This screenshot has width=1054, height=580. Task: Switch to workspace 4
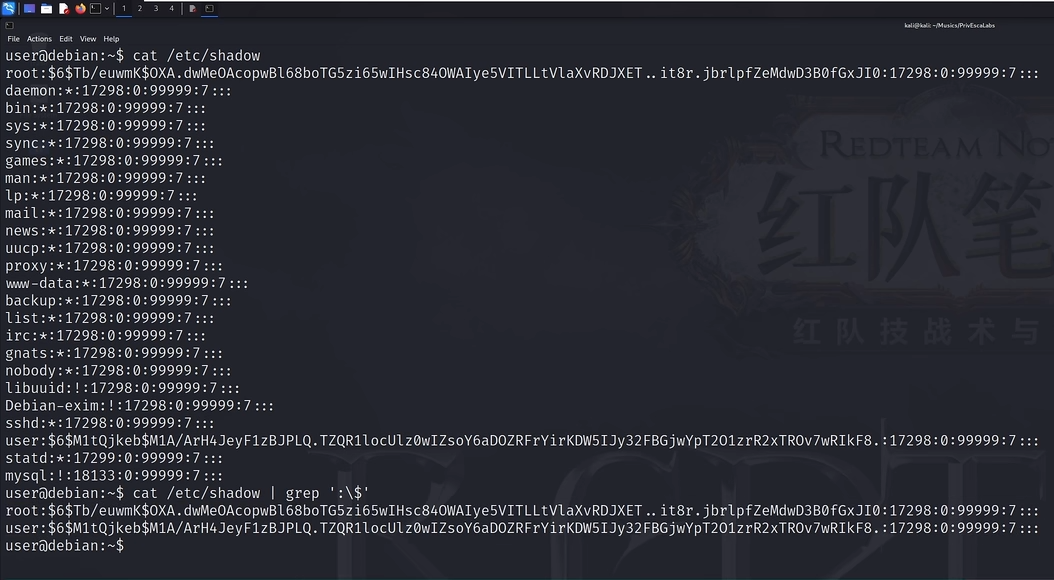pyautogui.click(x=172, y=9)
